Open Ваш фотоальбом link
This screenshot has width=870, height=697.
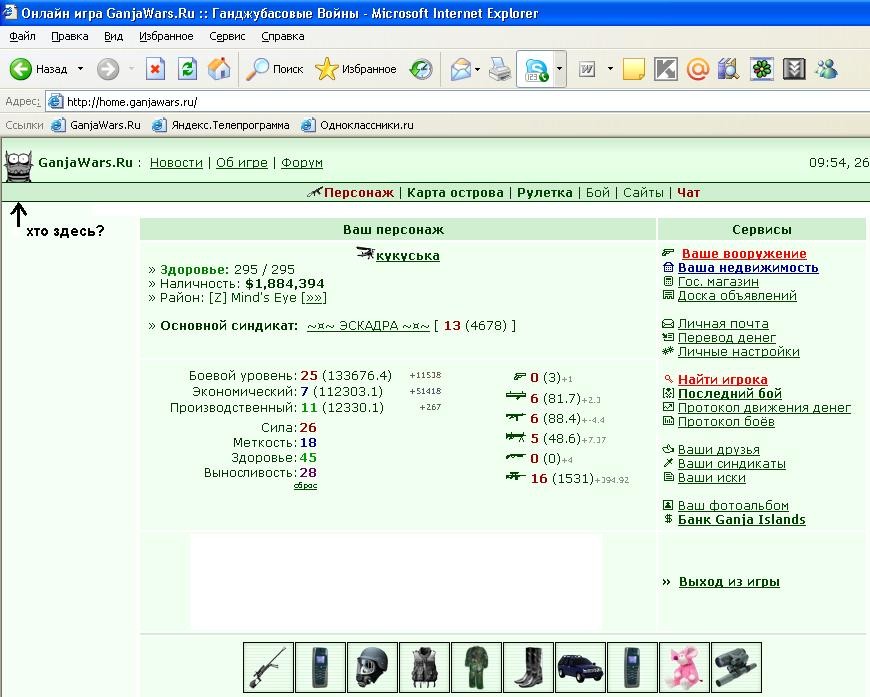[x=733, y=506]
